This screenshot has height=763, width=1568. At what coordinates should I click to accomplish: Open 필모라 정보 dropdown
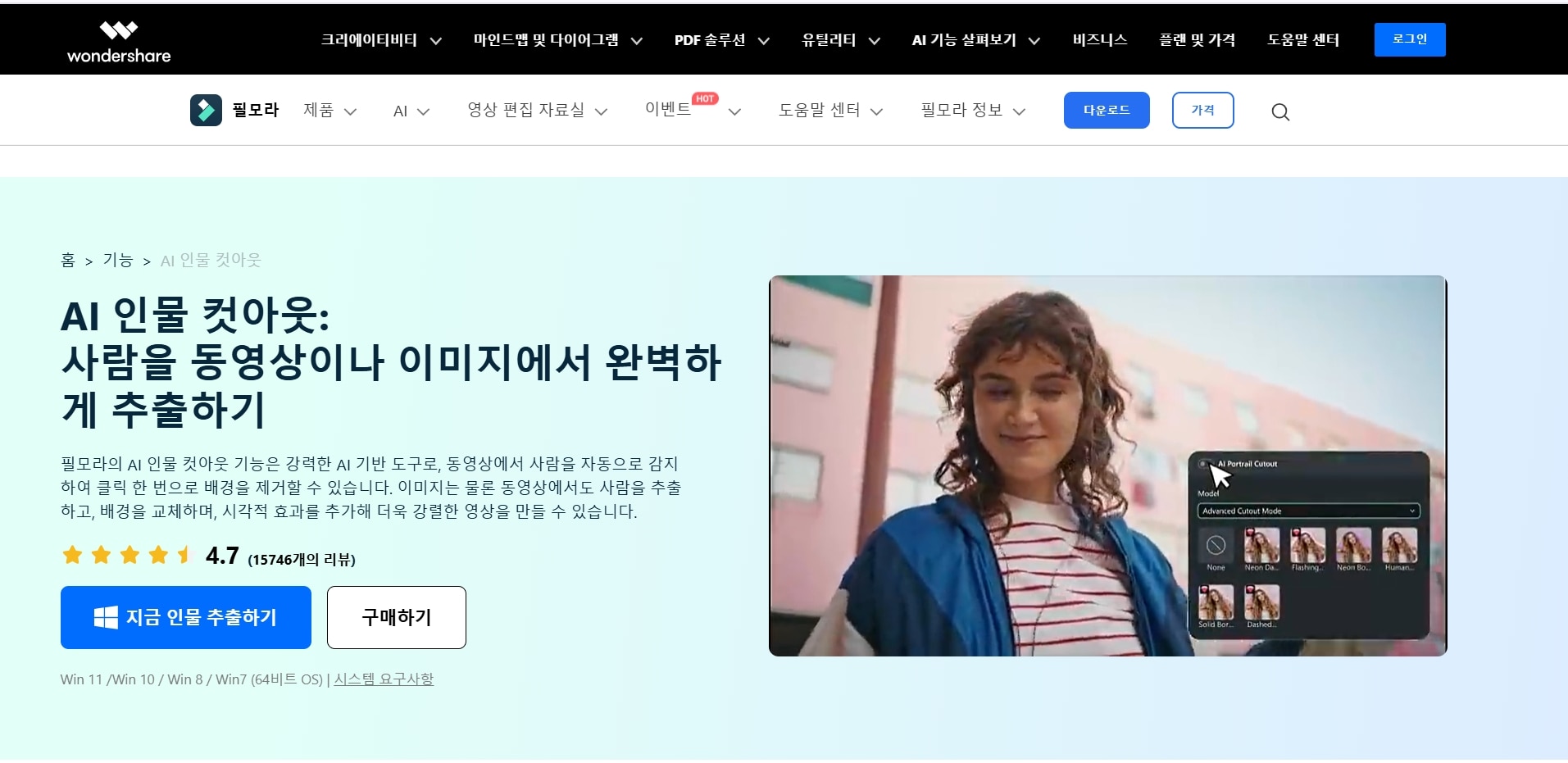[973, 111]
